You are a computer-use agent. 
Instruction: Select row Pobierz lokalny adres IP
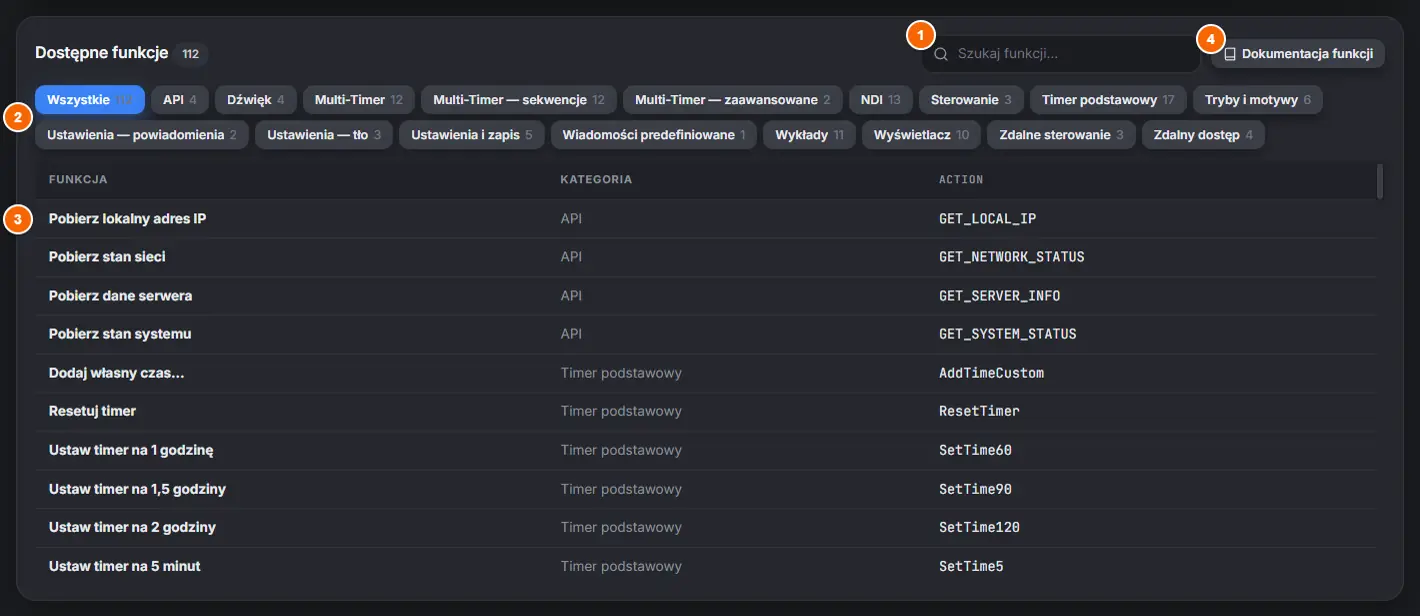click(706, 219)
